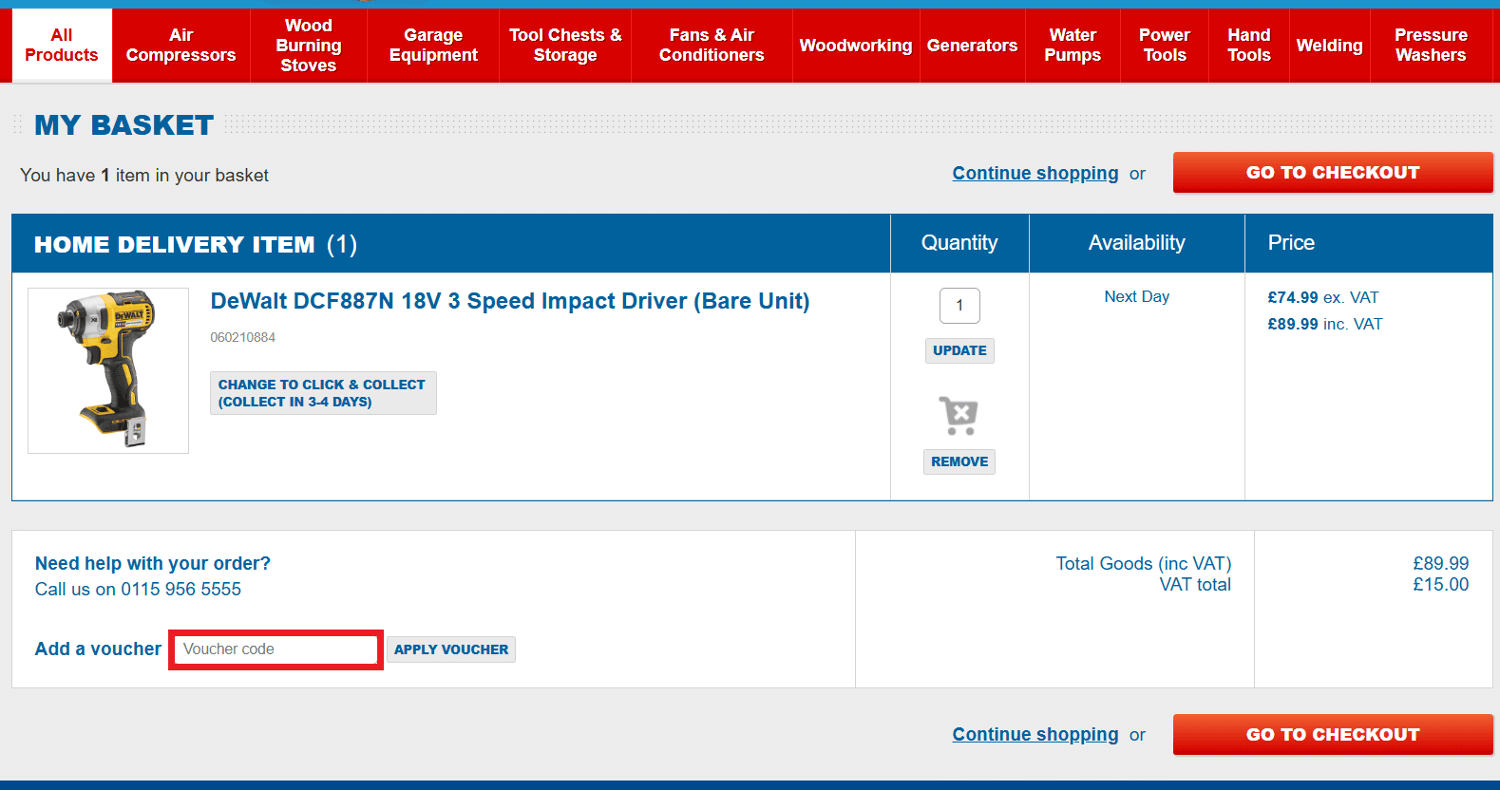Open the Wood Burning Stoves category

[308, 45]
